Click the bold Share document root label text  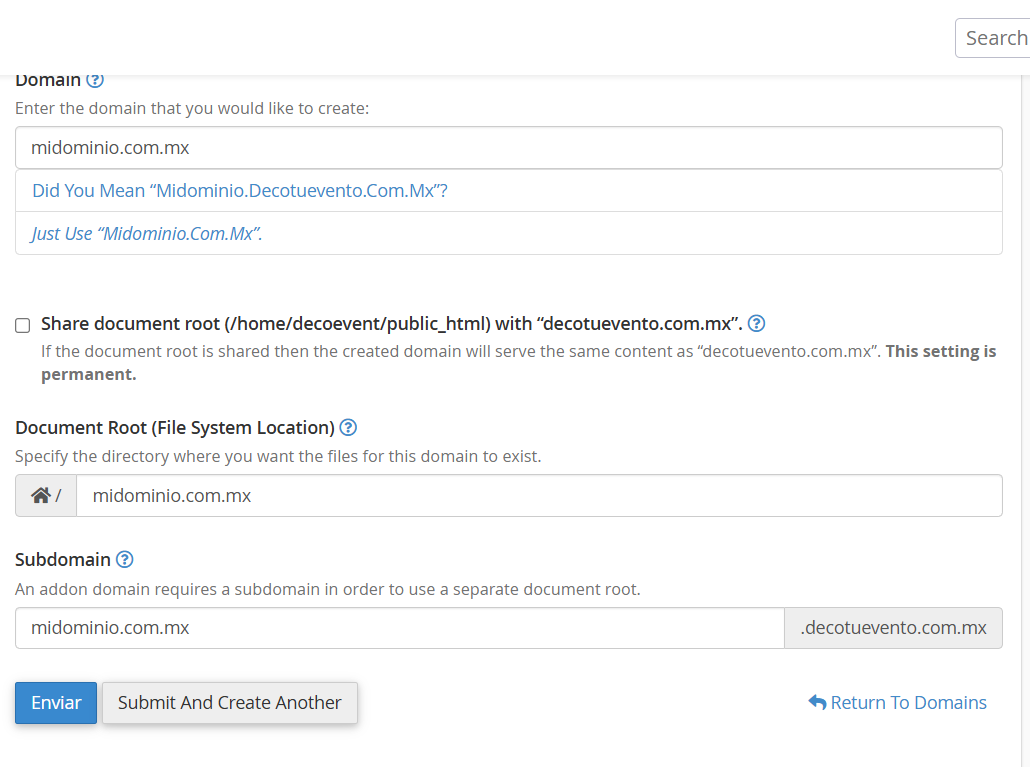[x=390, y=324]
